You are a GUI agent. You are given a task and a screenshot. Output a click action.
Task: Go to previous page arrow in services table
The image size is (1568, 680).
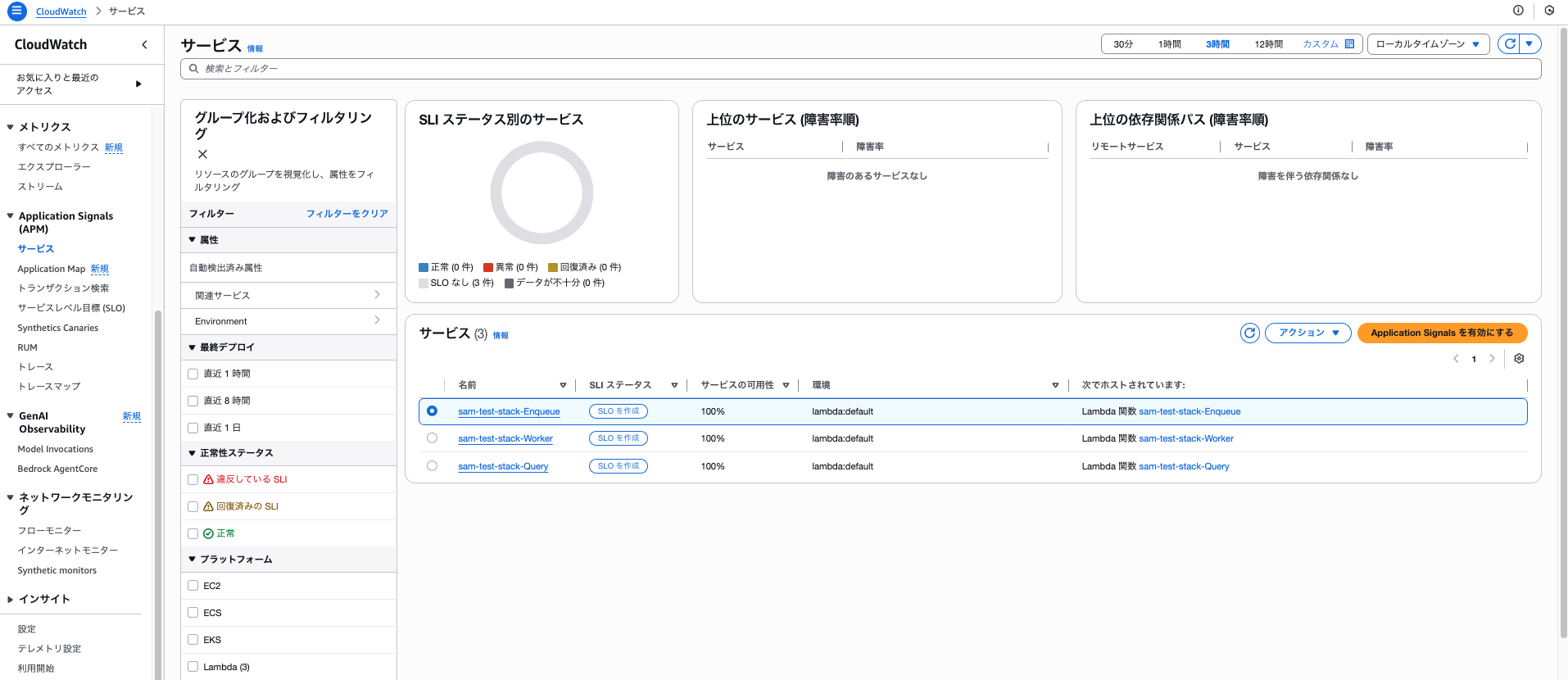[1456, 359]
